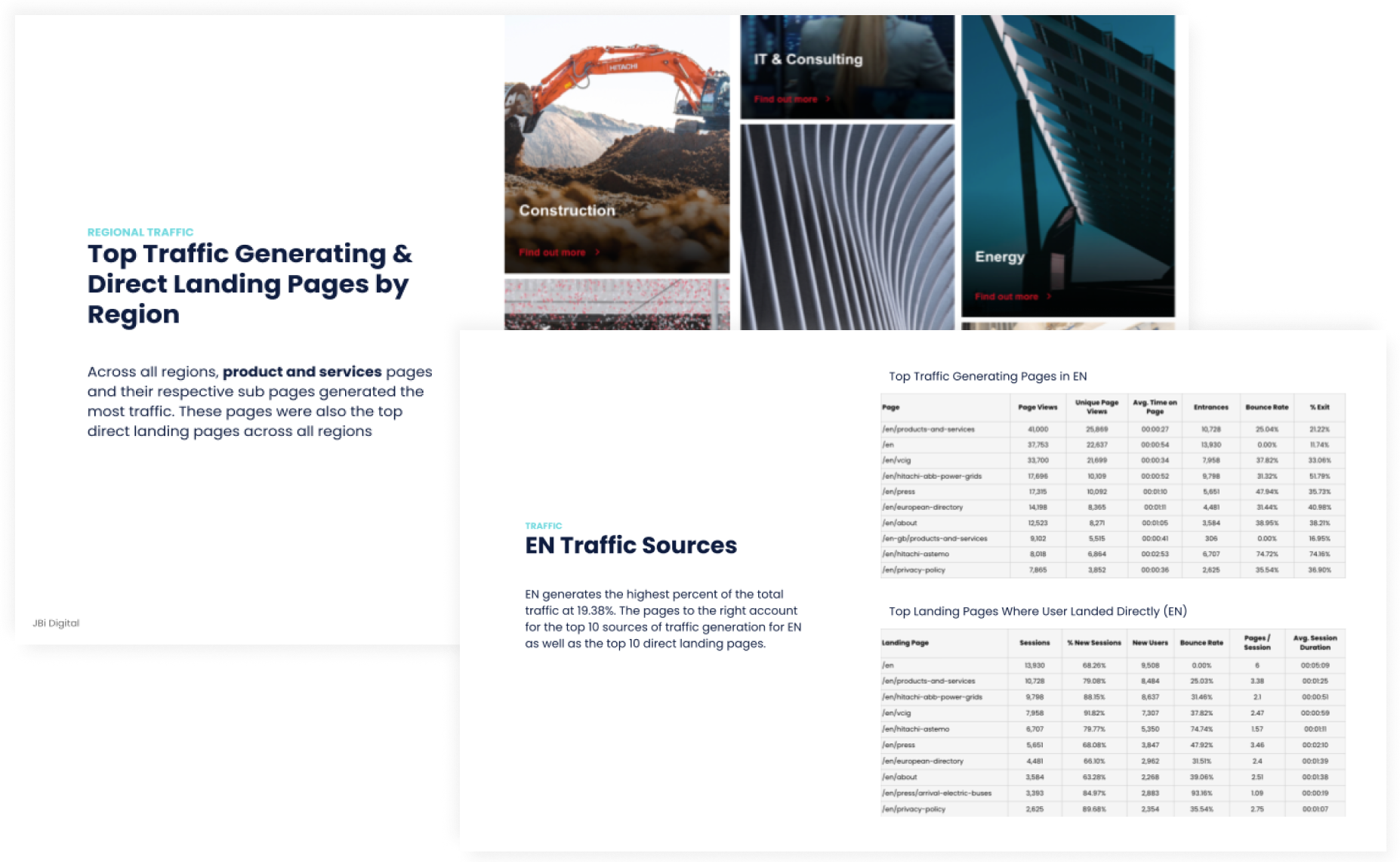This screenshot has height=862, width=1400.
Task: Click the '91.82%' new sessions cell
Action: [1093, 713]
